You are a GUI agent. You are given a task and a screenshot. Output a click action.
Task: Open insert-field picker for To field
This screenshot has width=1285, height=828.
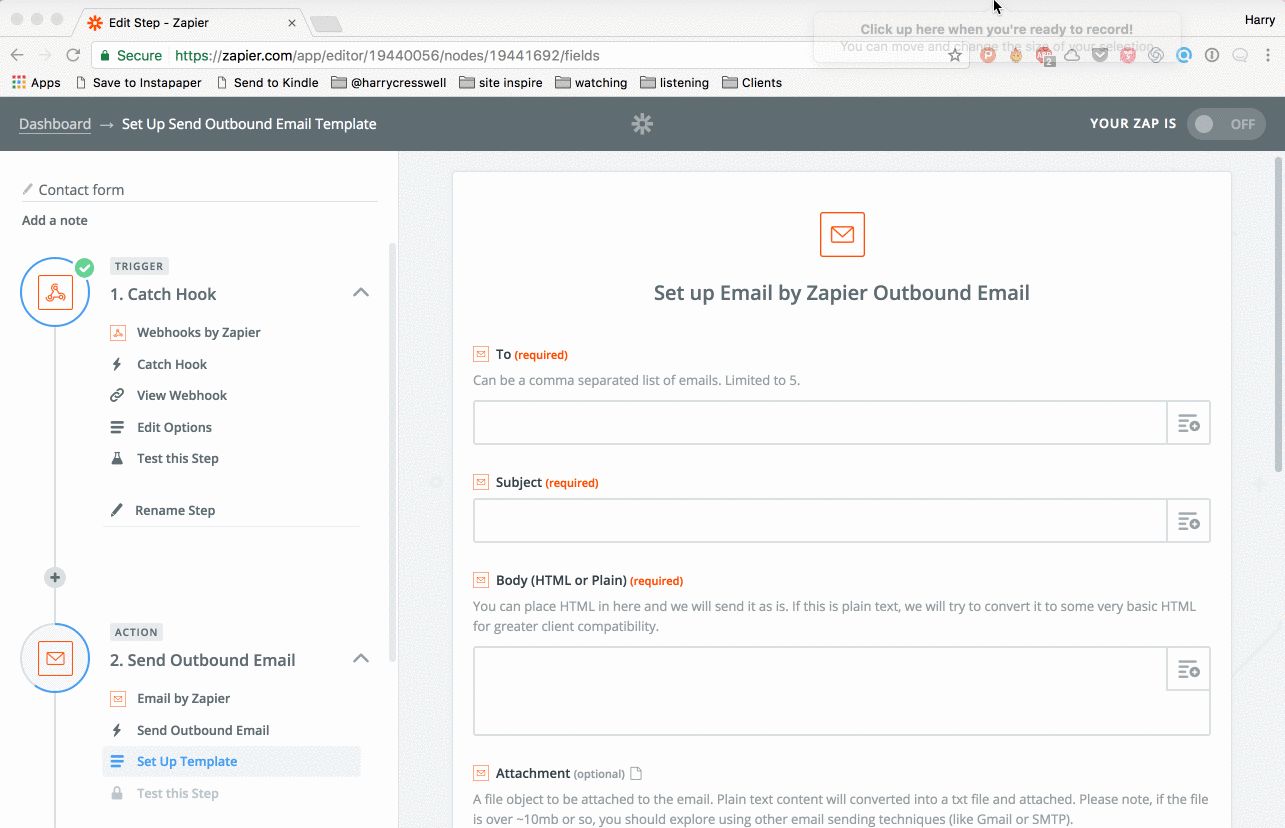(1188, 423)
